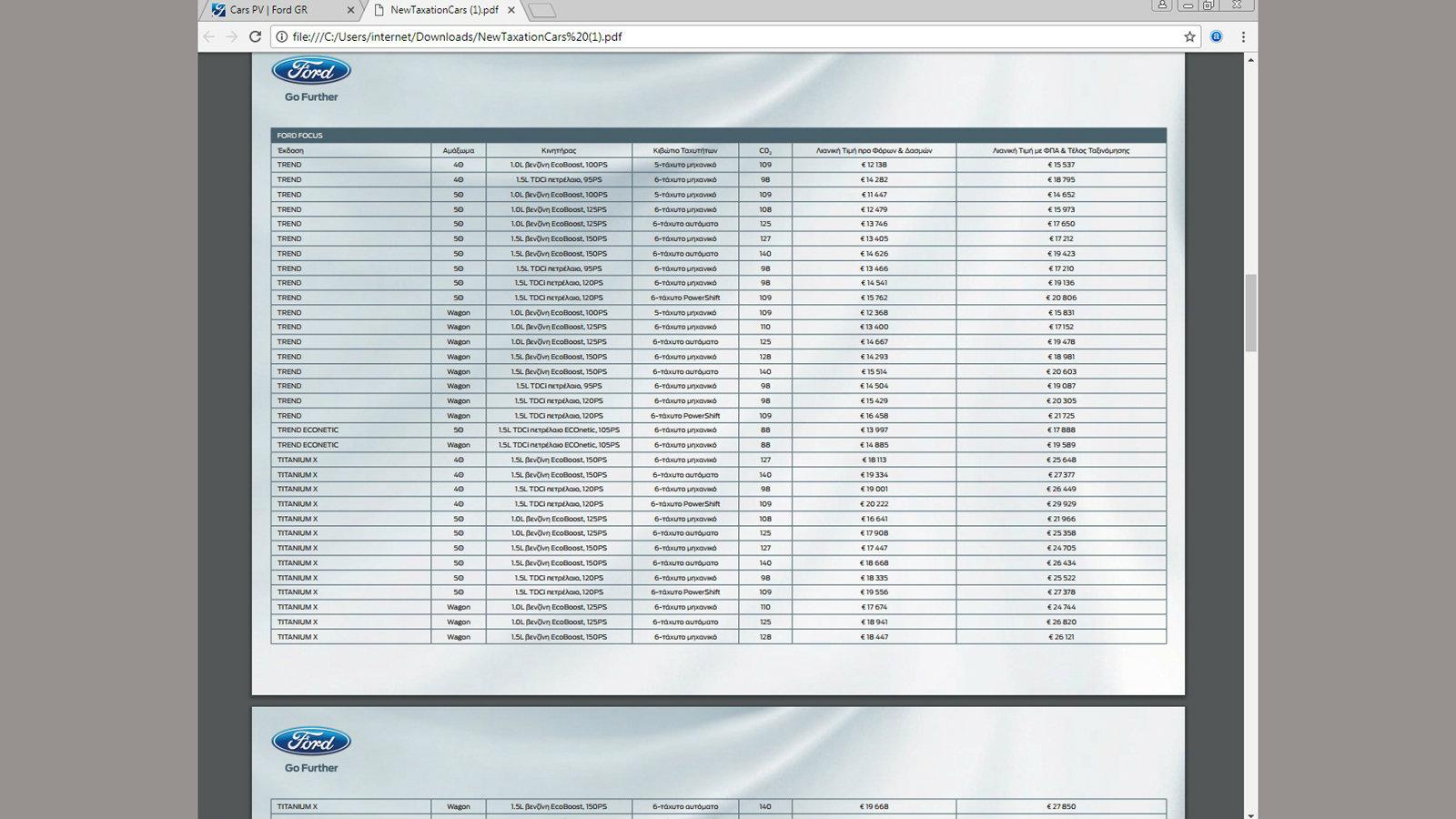Click the Λιανική Τιμή με ΦΠΑ & Τέλος Ταξινόμησης header

click(x=1061, y=150)
